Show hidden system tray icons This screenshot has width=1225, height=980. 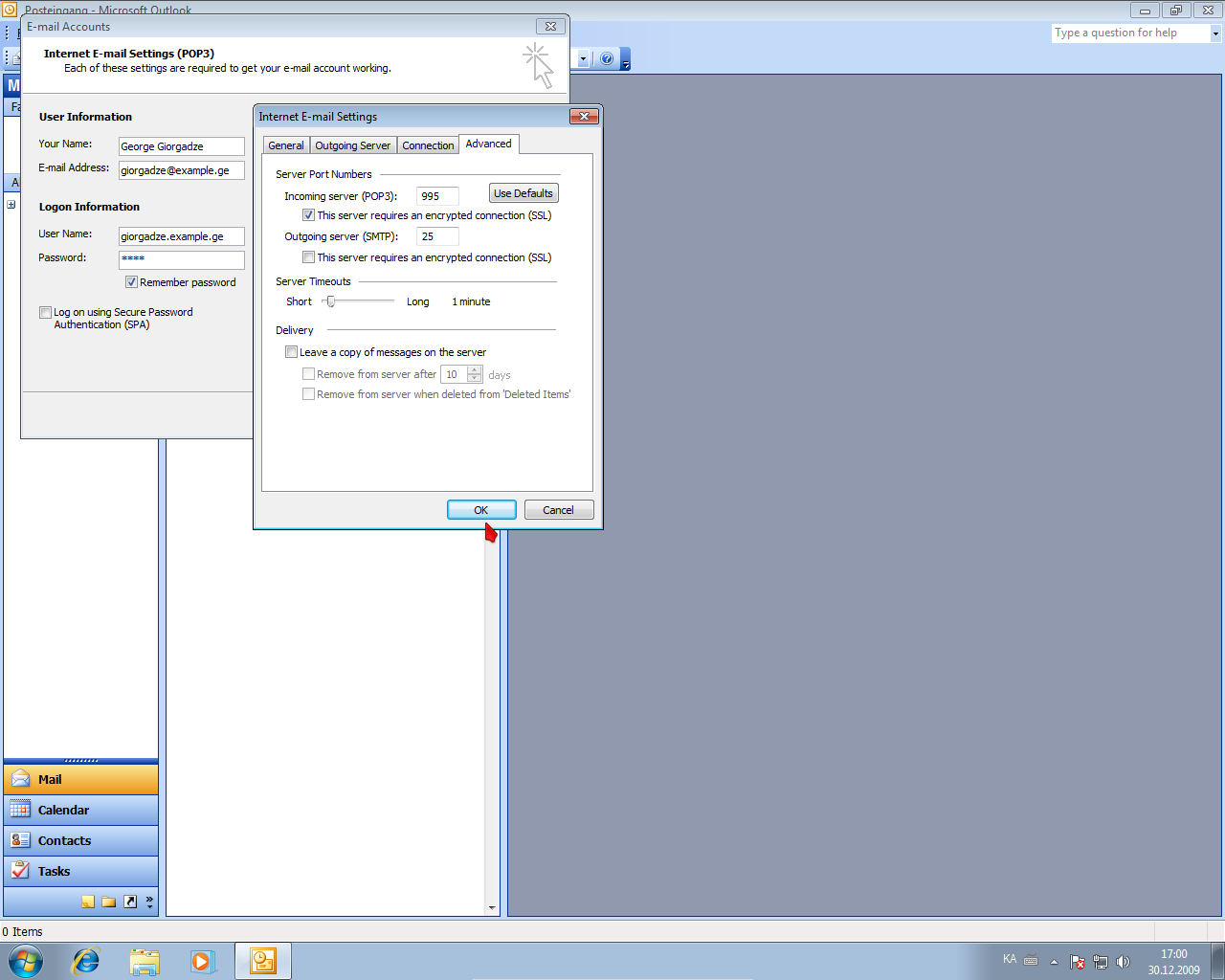1054,962
